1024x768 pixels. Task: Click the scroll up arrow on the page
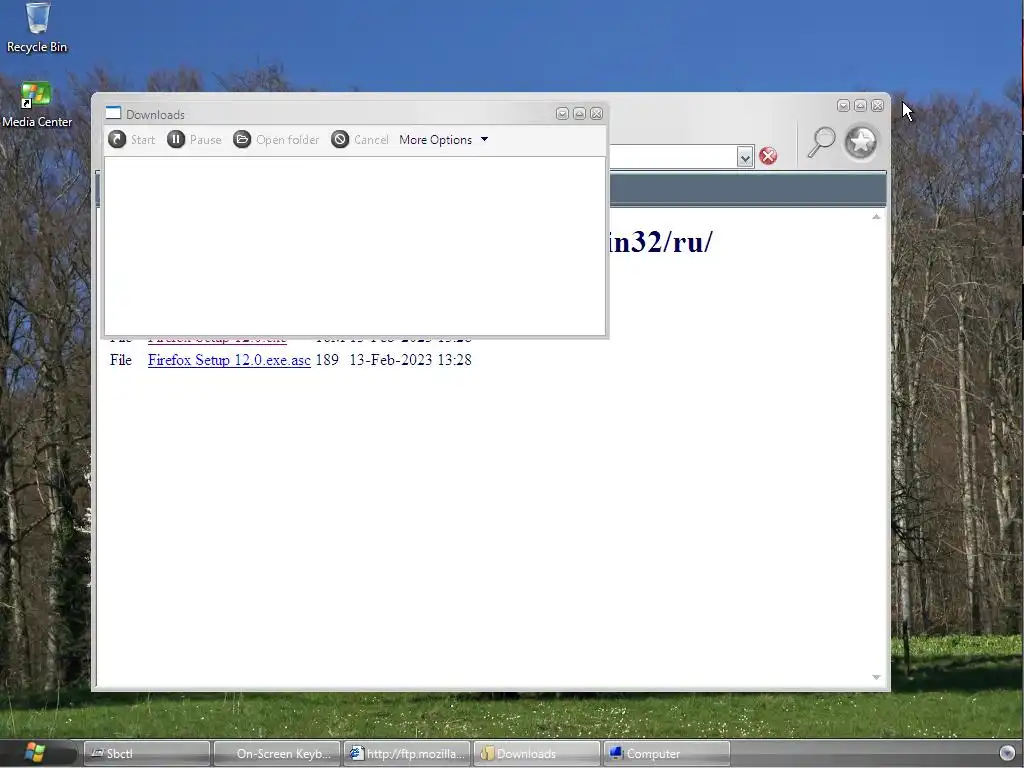point(876,217)
